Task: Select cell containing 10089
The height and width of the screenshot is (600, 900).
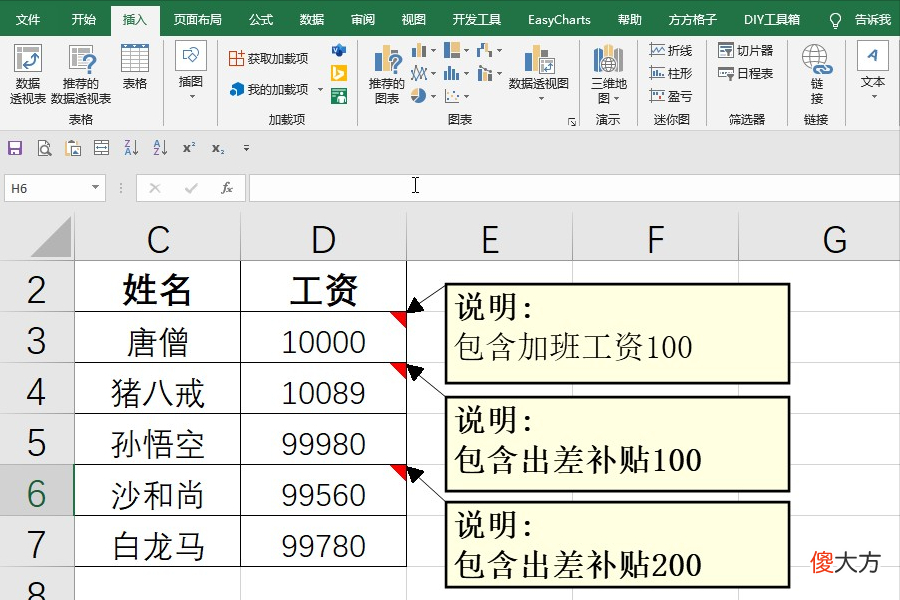Action: tap(323, 388)
